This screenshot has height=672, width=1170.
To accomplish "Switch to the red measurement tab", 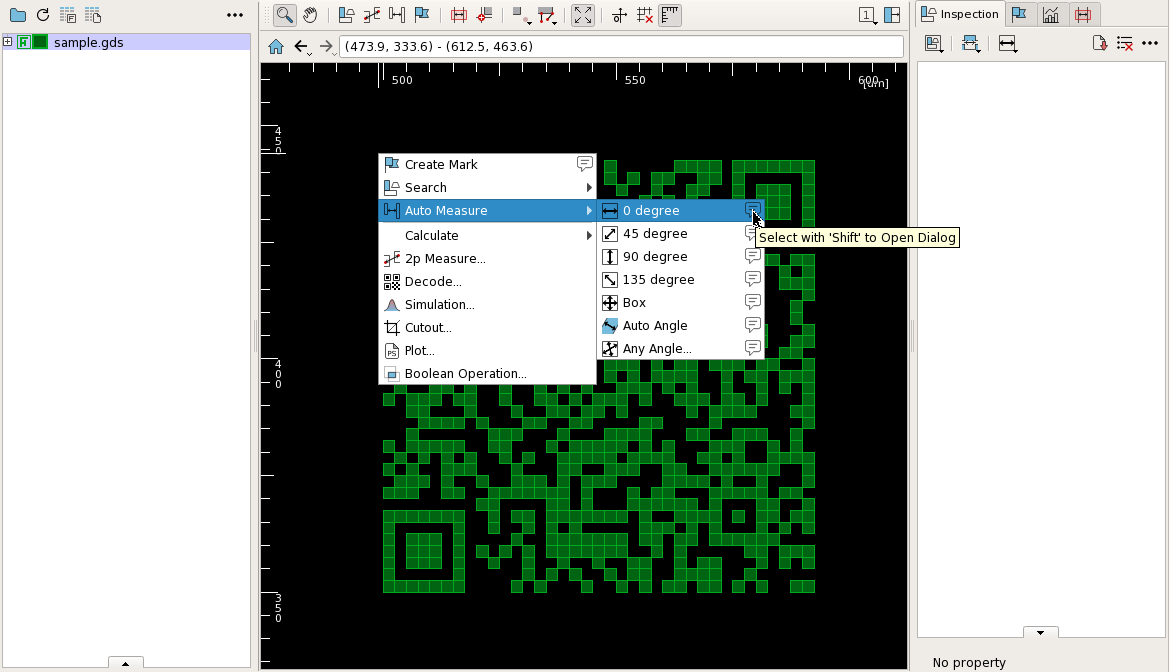I will tap(1083, 14).
